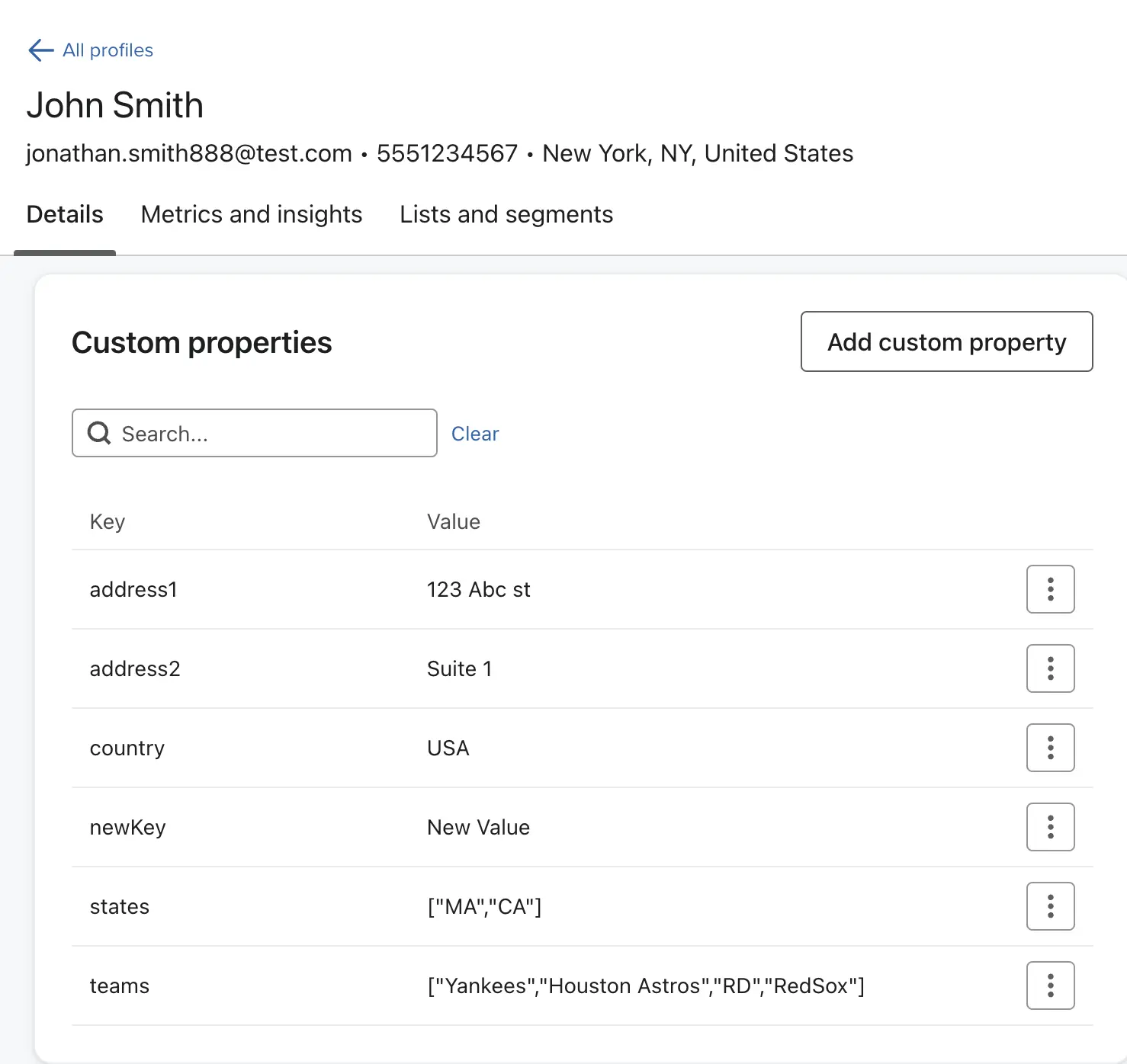The height and width of the screenshot is (1064, 1127).
Task: Open the Lists and segments tab
Action: [506, 215]
